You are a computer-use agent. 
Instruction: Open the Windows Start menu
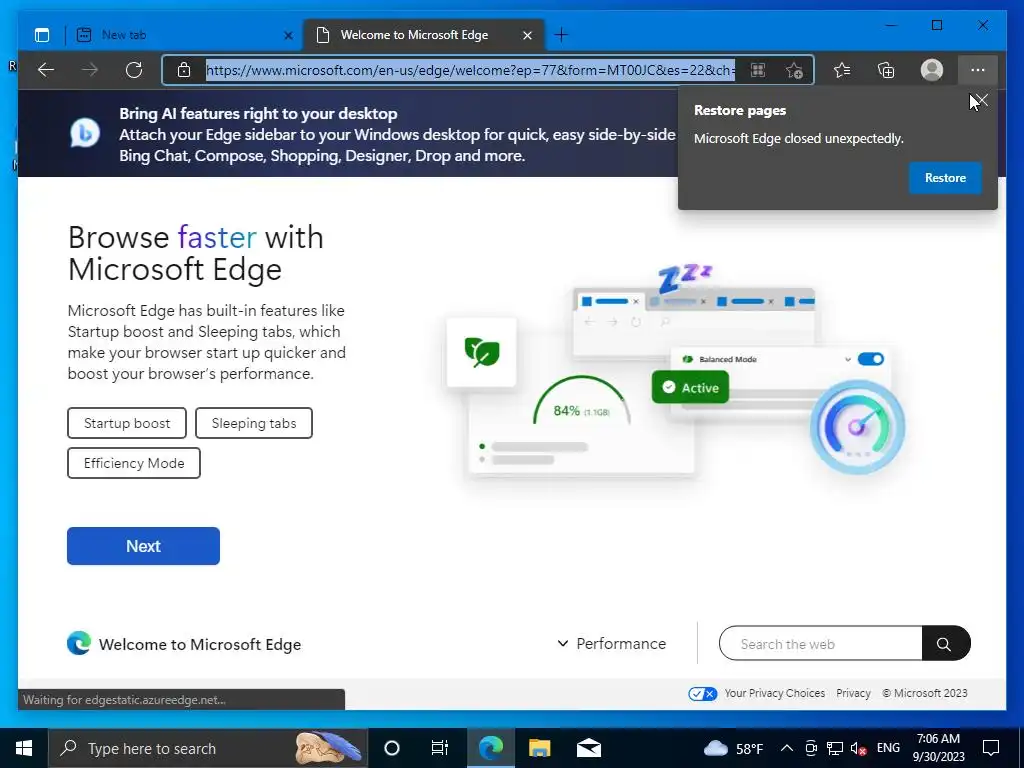(x=24, y=748)
